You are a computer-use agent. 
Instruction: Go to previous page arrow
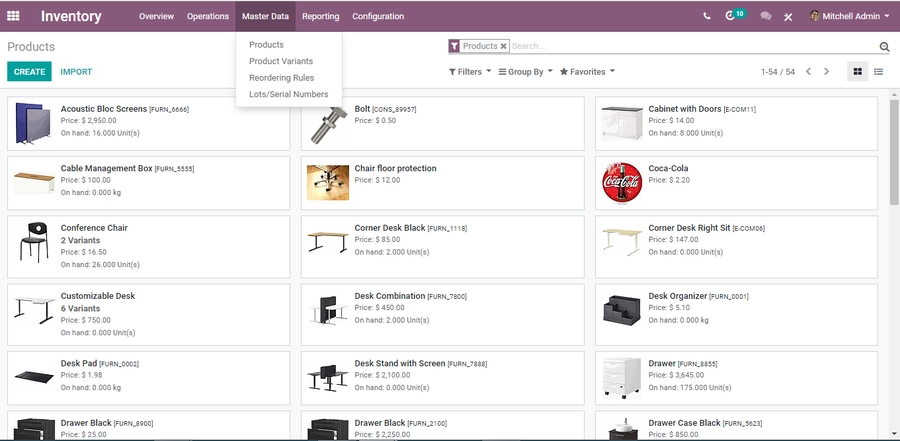(x=808, y=72)
